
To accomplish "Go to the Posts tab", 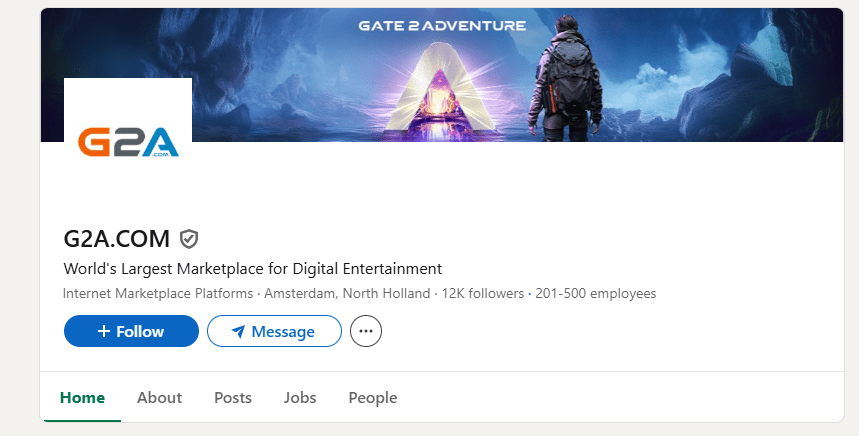I will point(233,398).
